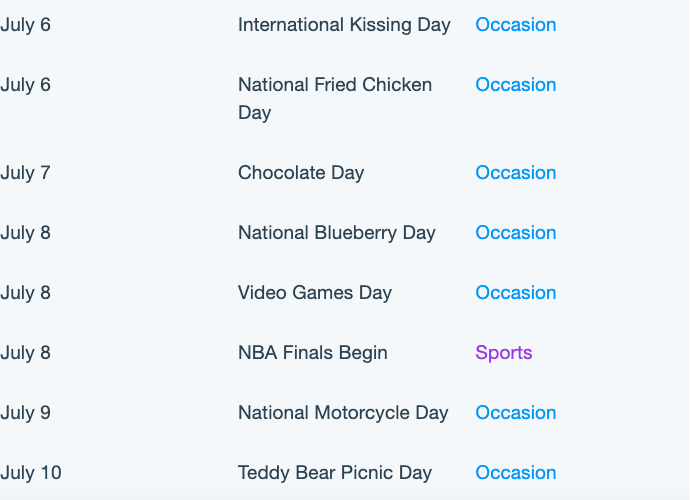Click the July 10 date cell
Screen dimensions: 690x500
click(30, 473)
